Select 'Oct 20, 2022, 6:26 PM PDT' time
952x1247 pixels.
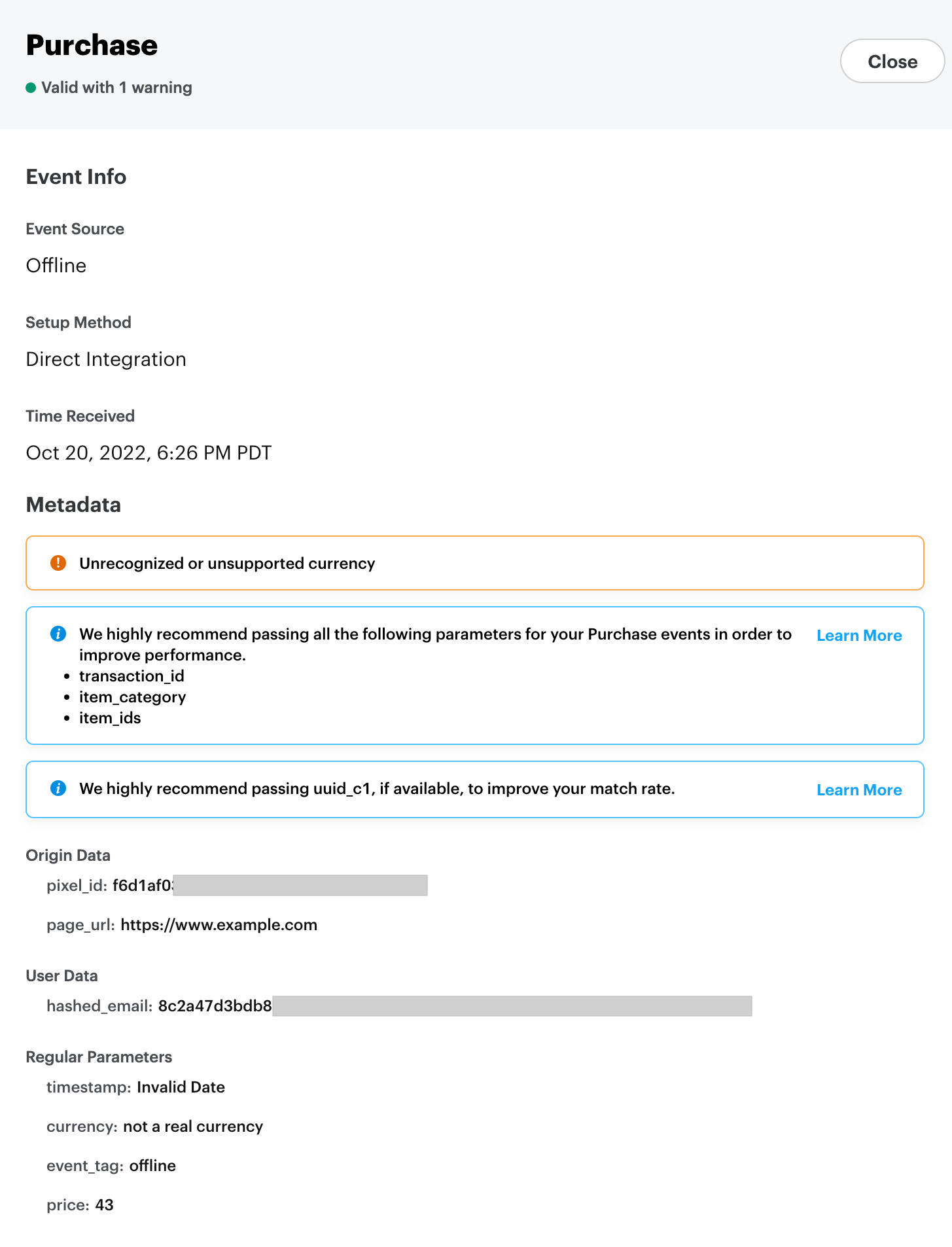[x=149, y=453]
